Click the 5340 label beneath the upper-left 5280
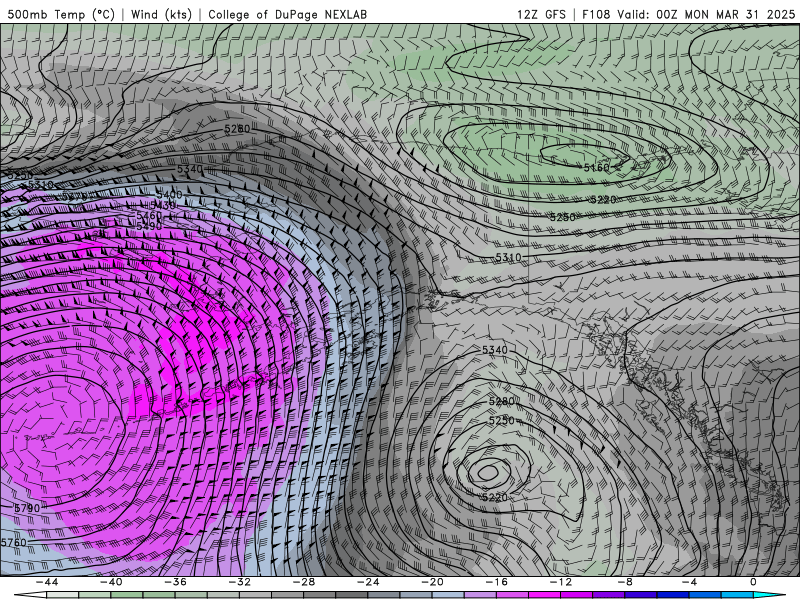The image size is (800, 600). tap(190, 169)
